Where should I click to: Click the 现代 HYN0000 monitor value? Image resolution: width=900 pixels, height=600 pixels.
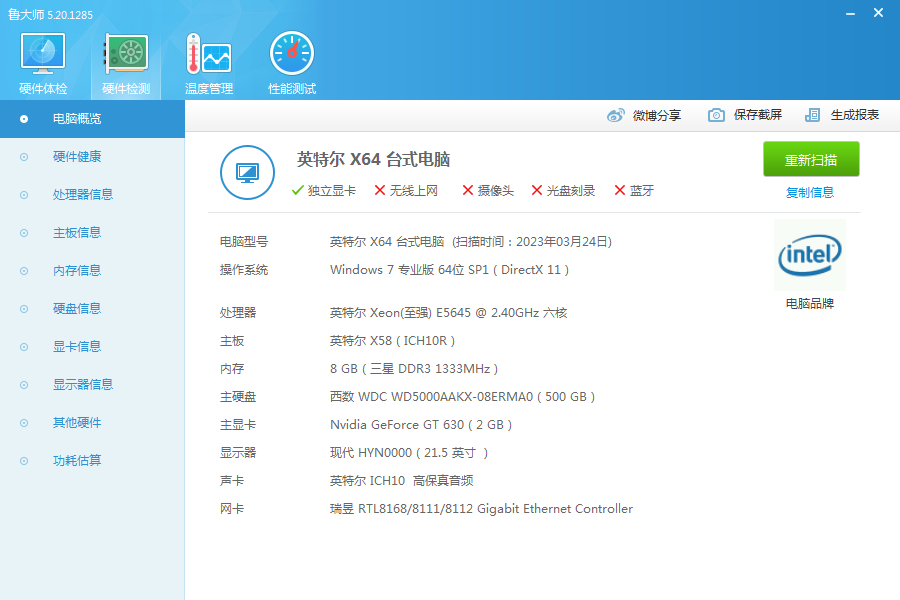click(409, 453)
